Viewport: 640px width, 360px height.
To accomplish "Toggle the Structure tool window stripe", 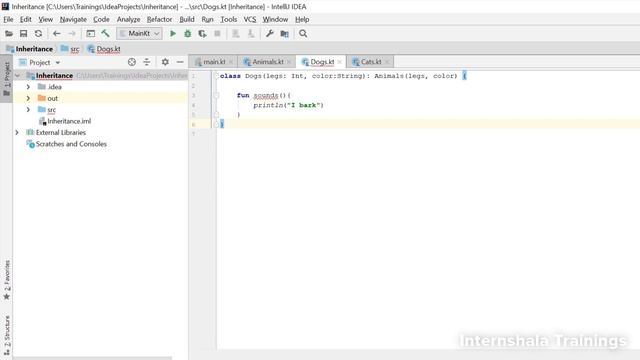I will (x=7, y=335).
